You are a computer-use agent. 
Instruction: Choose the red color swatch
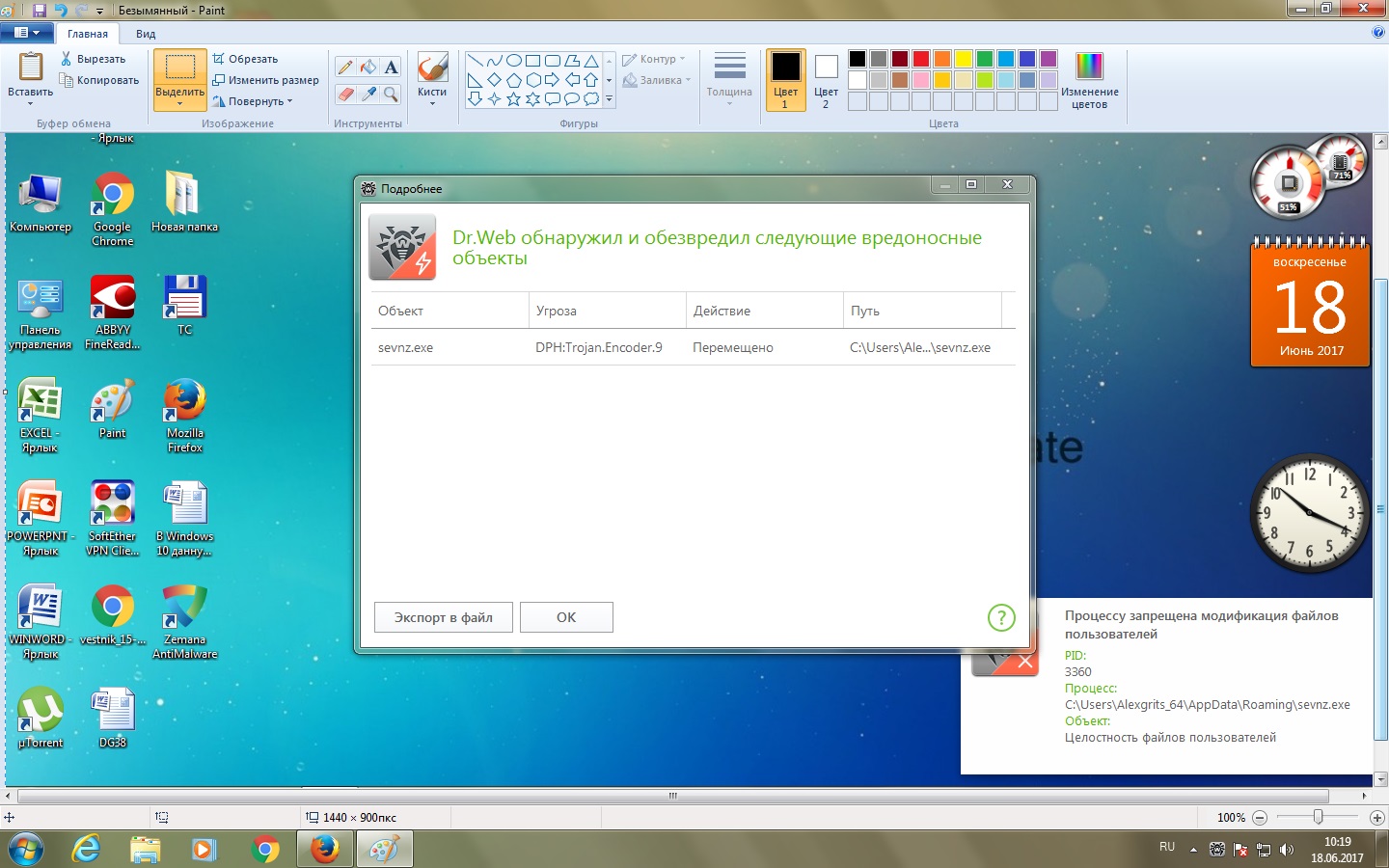click(x=920, y=59)
